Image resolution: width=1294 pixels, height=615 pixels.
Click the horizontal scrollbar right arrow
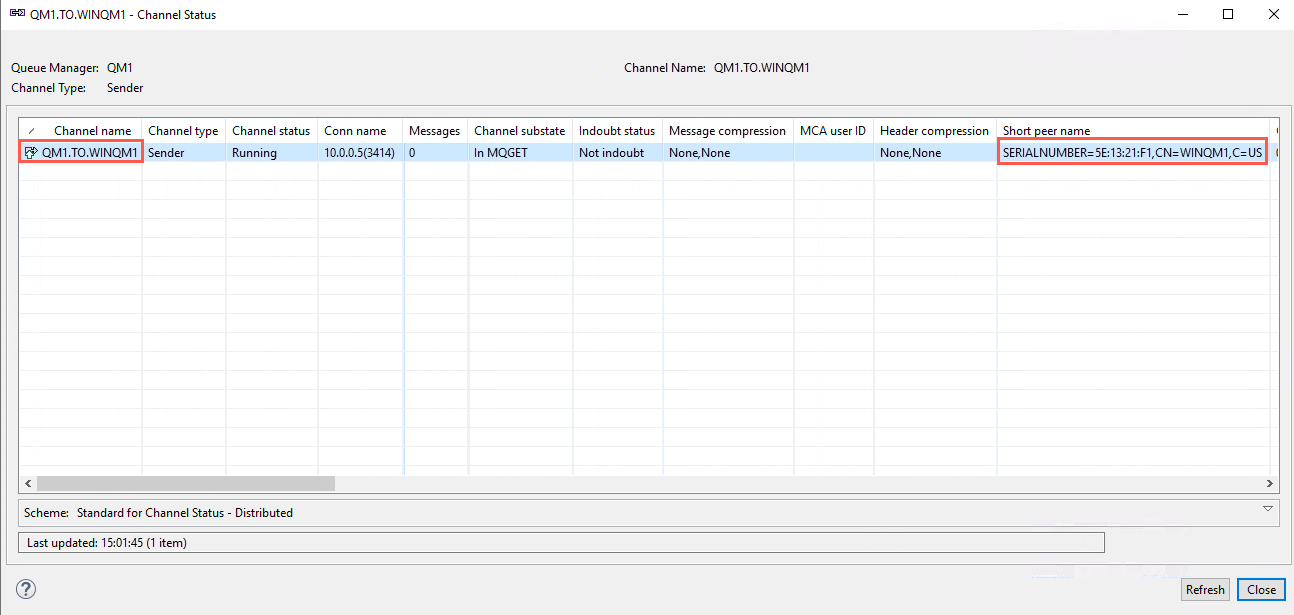coord(1269,482)
